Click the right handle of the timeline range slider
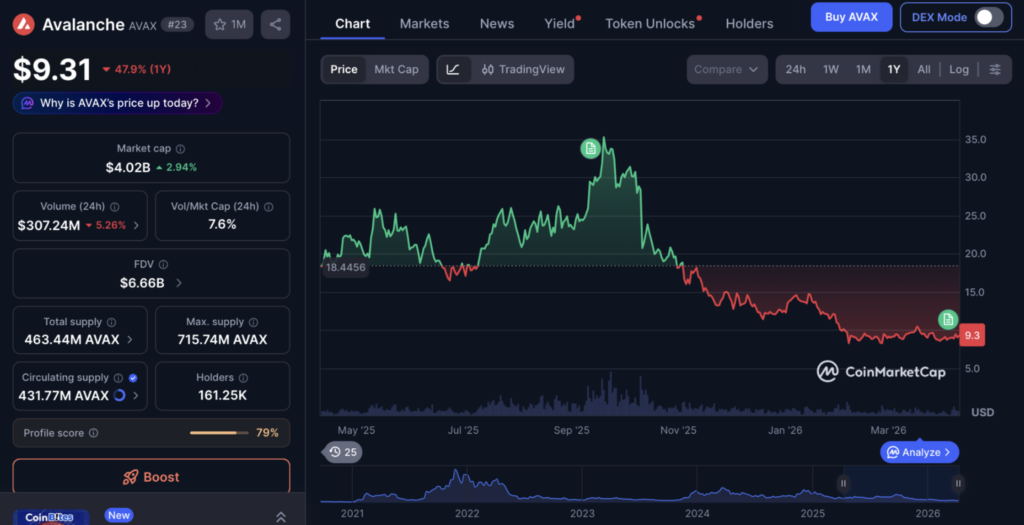1024x525 pixels. (x=957, y=483)
